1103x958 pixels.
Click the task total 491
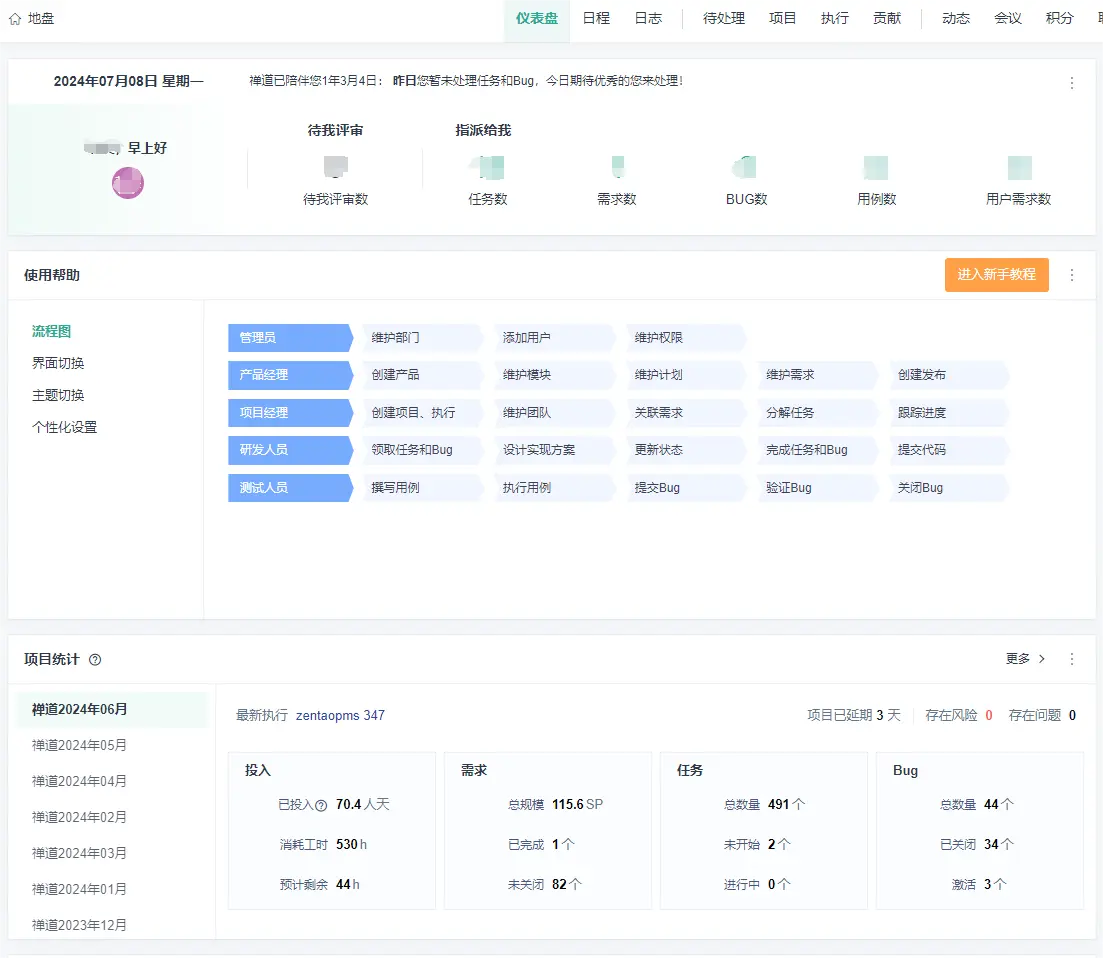(x=778, y=804)
